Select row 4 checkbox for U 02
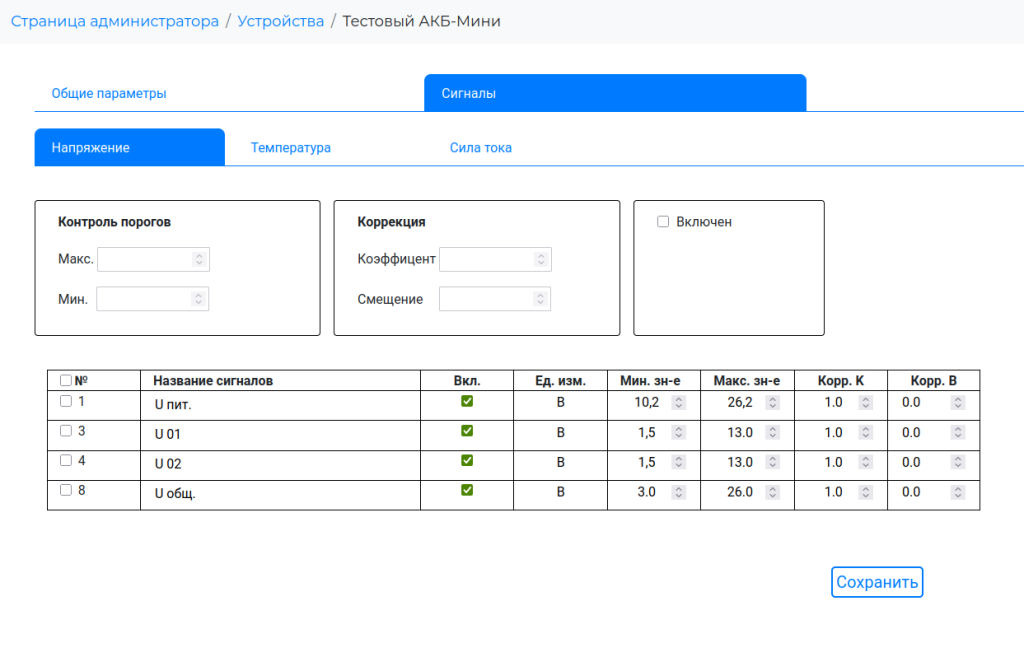Image resolution: width=1024 pixels, height=657 pixels. click(x=66, y=460)
